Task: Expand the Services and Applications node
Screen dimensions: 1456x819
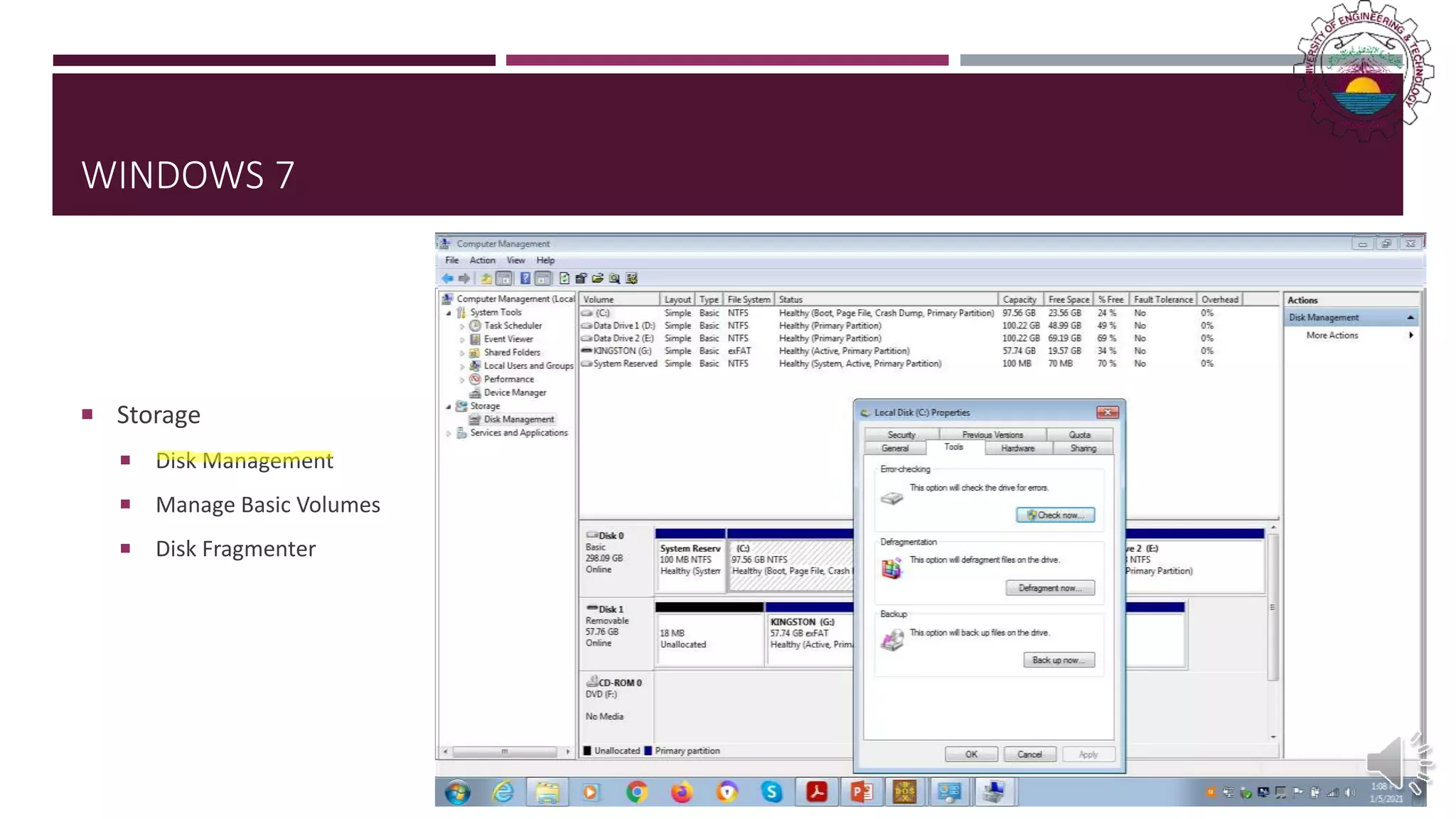Action: (449, 433)
